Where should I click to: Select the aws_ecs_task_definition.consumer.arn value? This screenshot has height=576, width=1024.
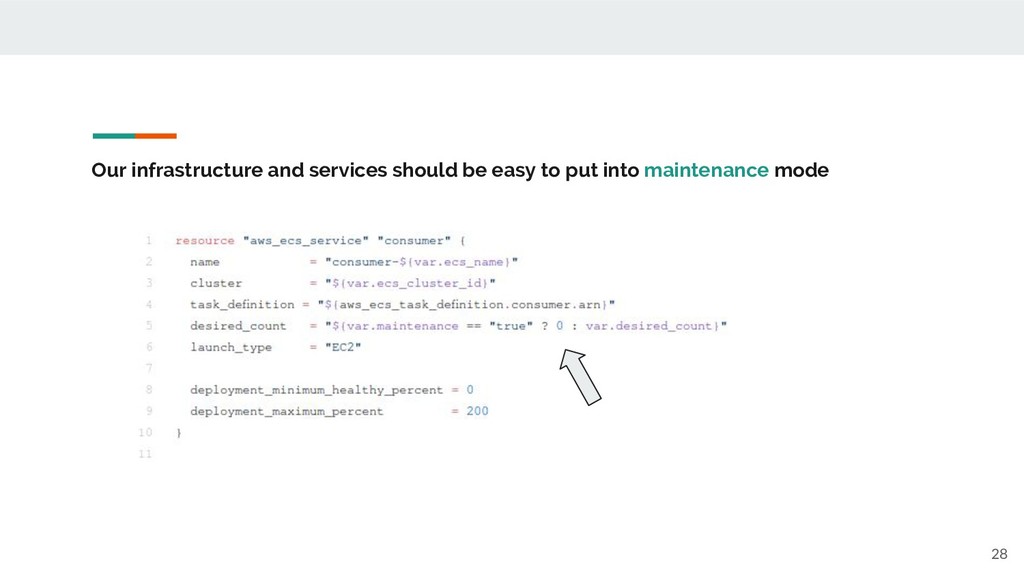pos(466,304)
